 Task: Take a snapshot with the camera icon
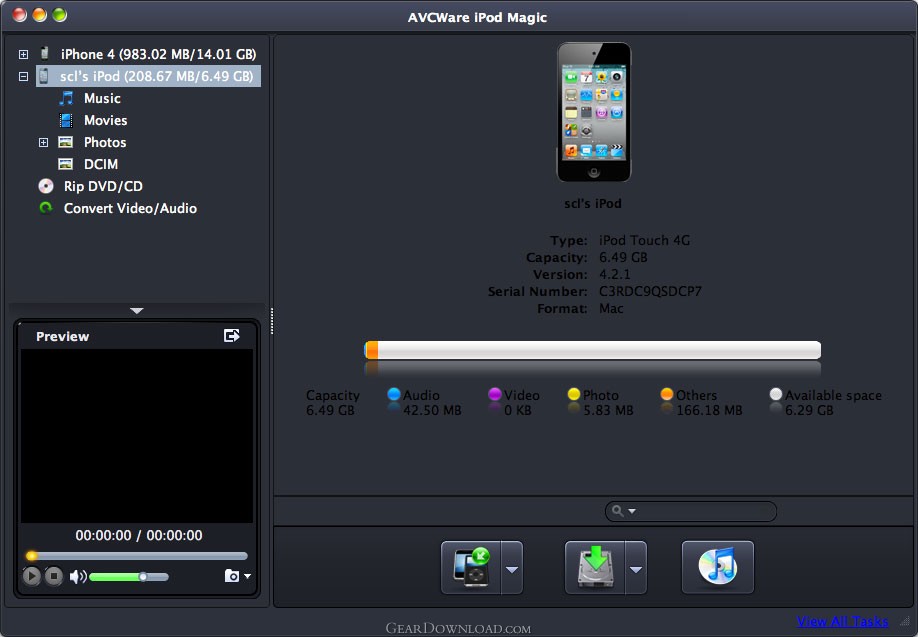pyautogui.click(x=232, y=576)
